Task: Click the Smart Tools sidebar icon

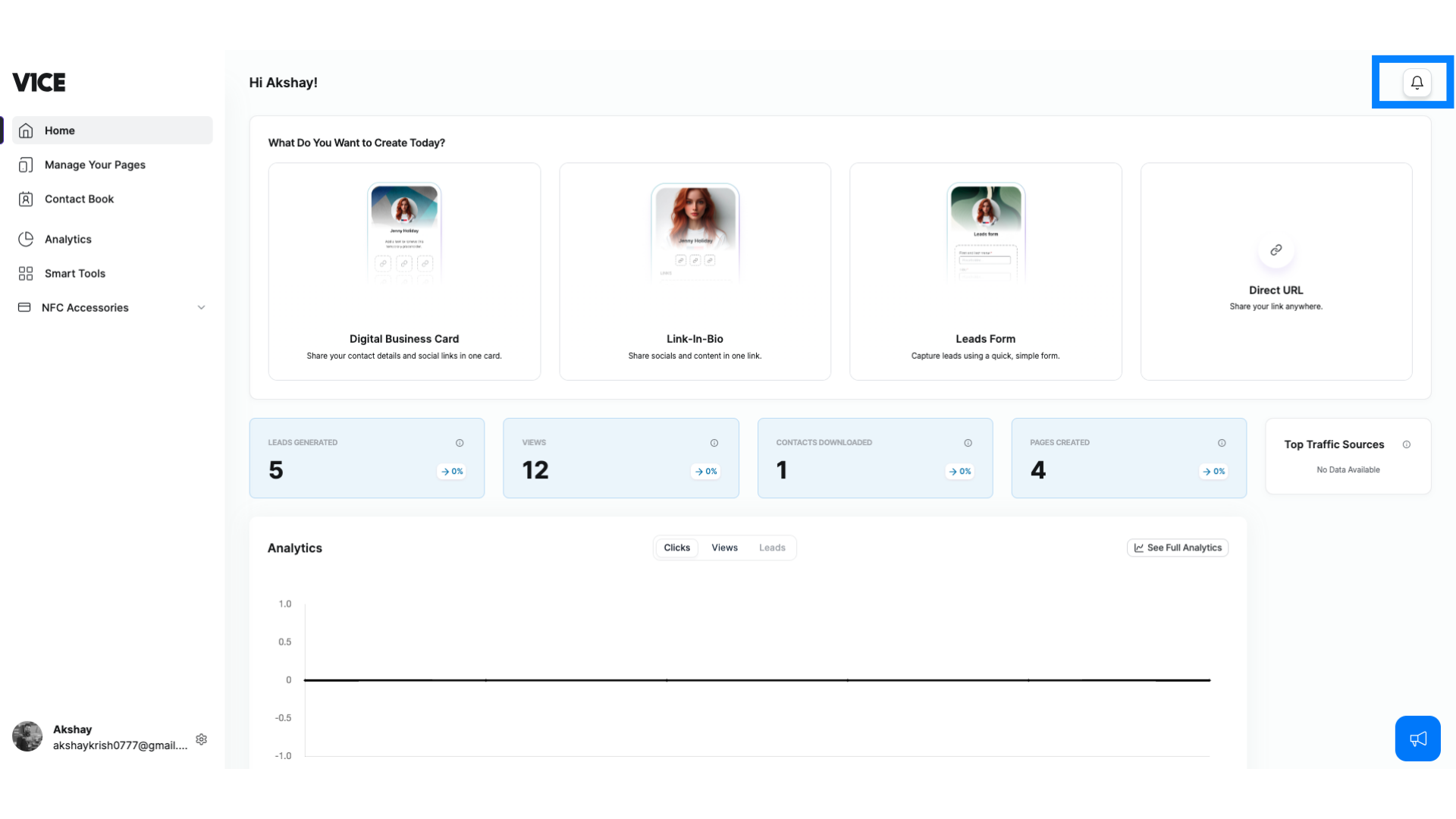Action: (26, 273)
